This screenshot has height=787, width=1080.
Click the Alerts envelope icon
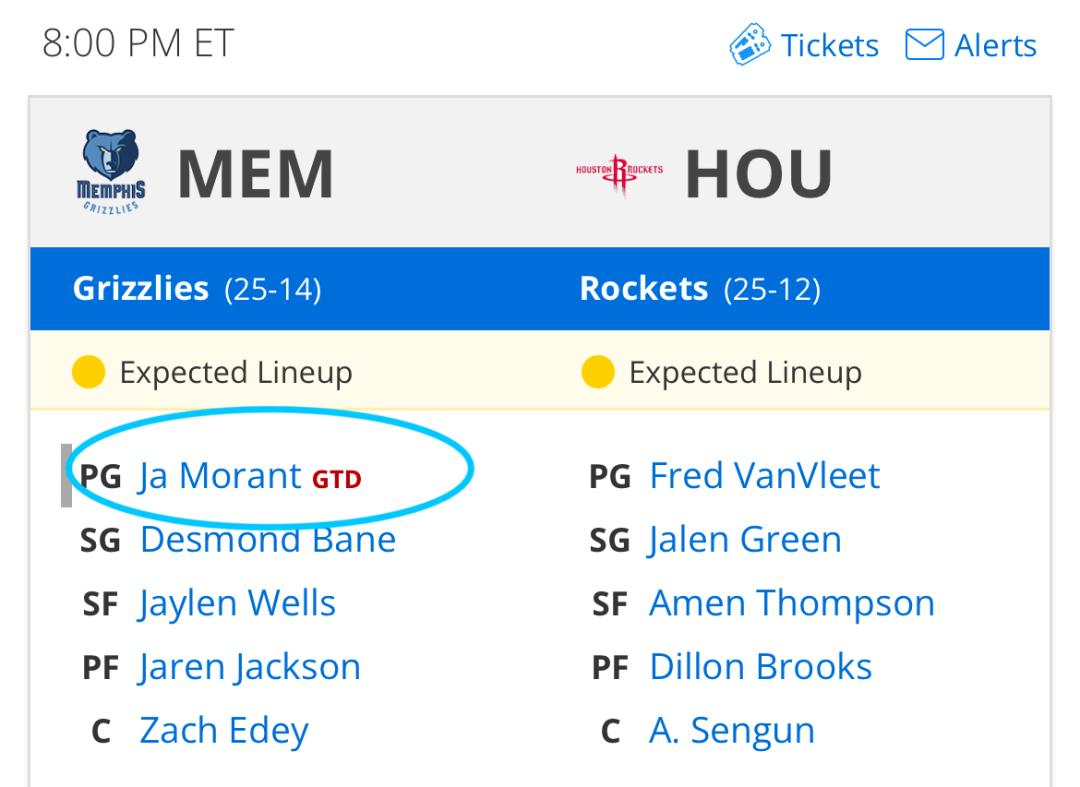point(924,45)
